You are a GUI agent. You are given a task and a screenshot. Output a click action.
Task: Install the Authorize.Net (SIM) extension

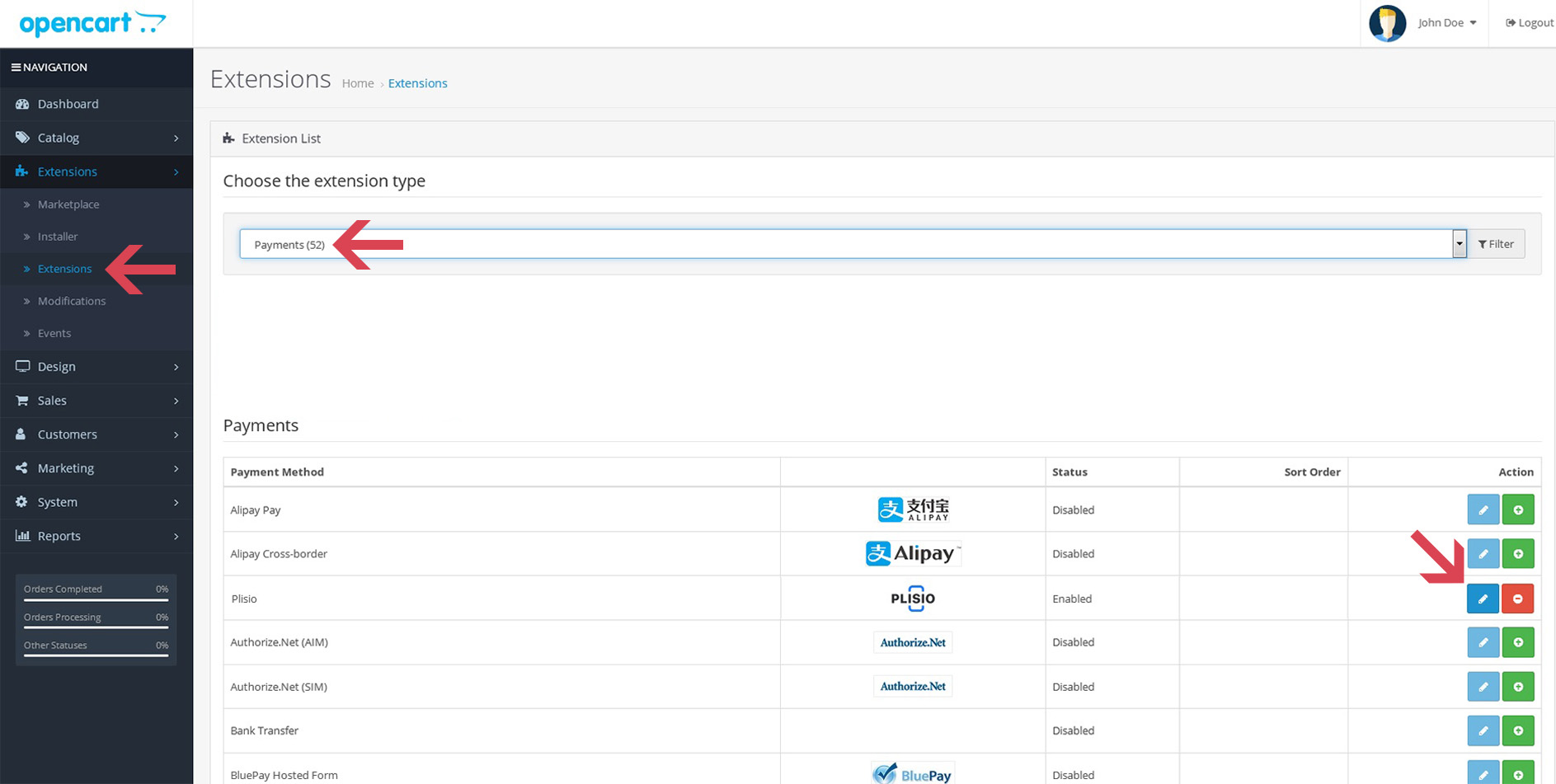coord(1518,687)
